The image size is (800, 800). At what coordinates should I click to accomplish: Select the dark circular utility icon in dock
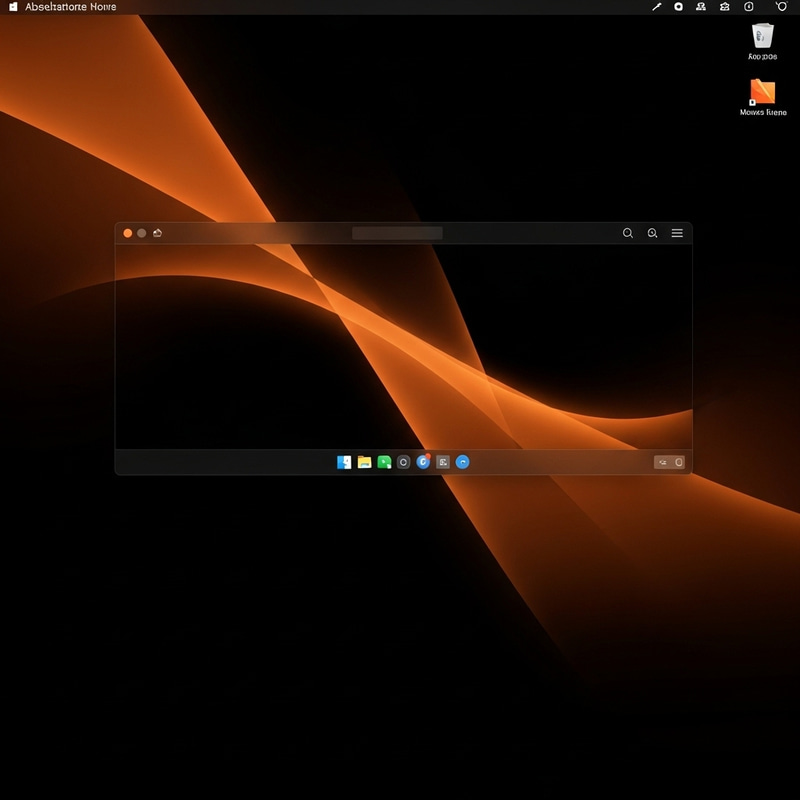pyautogui.click(x=404, y=462)
